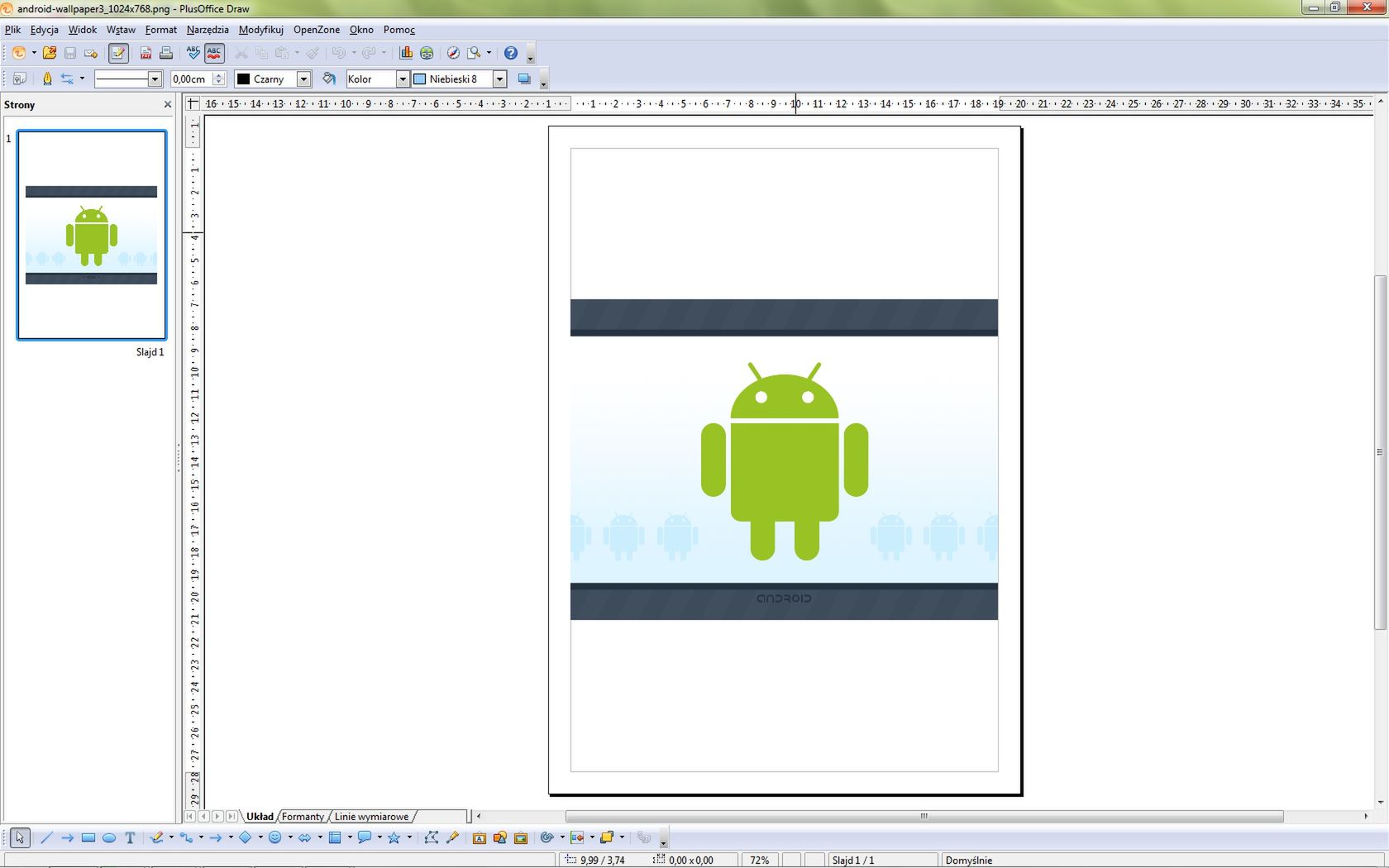Open the OpenZone menu

[317, 29]
